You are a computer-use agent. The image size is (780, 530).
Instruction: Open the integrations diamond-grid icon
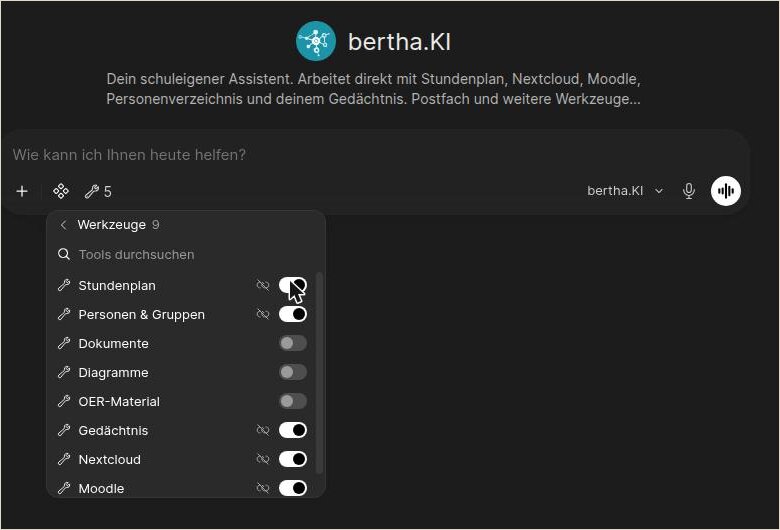pyautogui.click(x=61, y=191)
